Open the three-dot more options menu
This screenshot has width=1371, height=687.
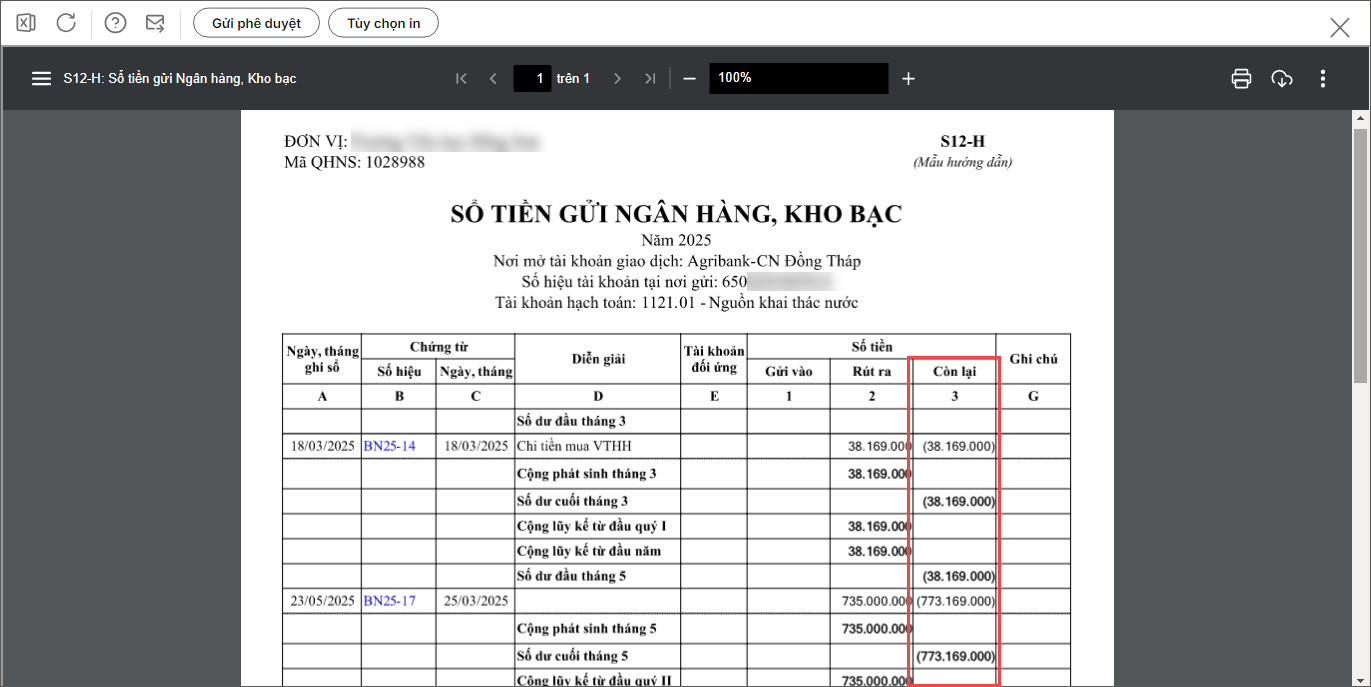(1323, 78)
